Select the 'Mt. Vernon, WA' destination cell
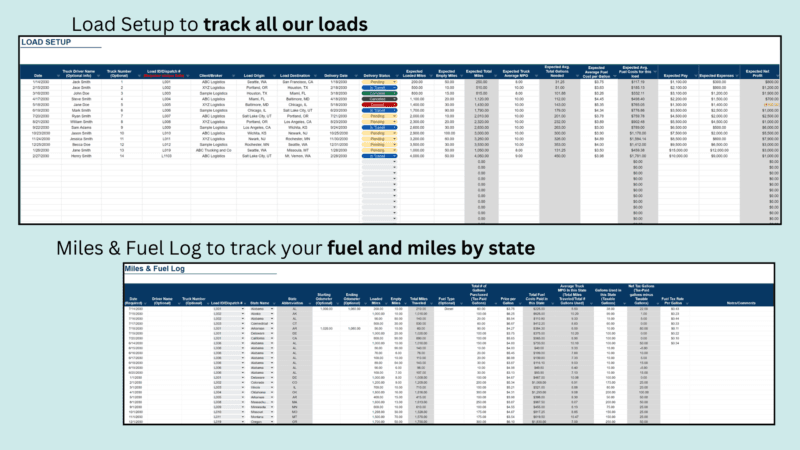Image resolution: width=800 pixels, height=450 pixels. coord(298,156)
